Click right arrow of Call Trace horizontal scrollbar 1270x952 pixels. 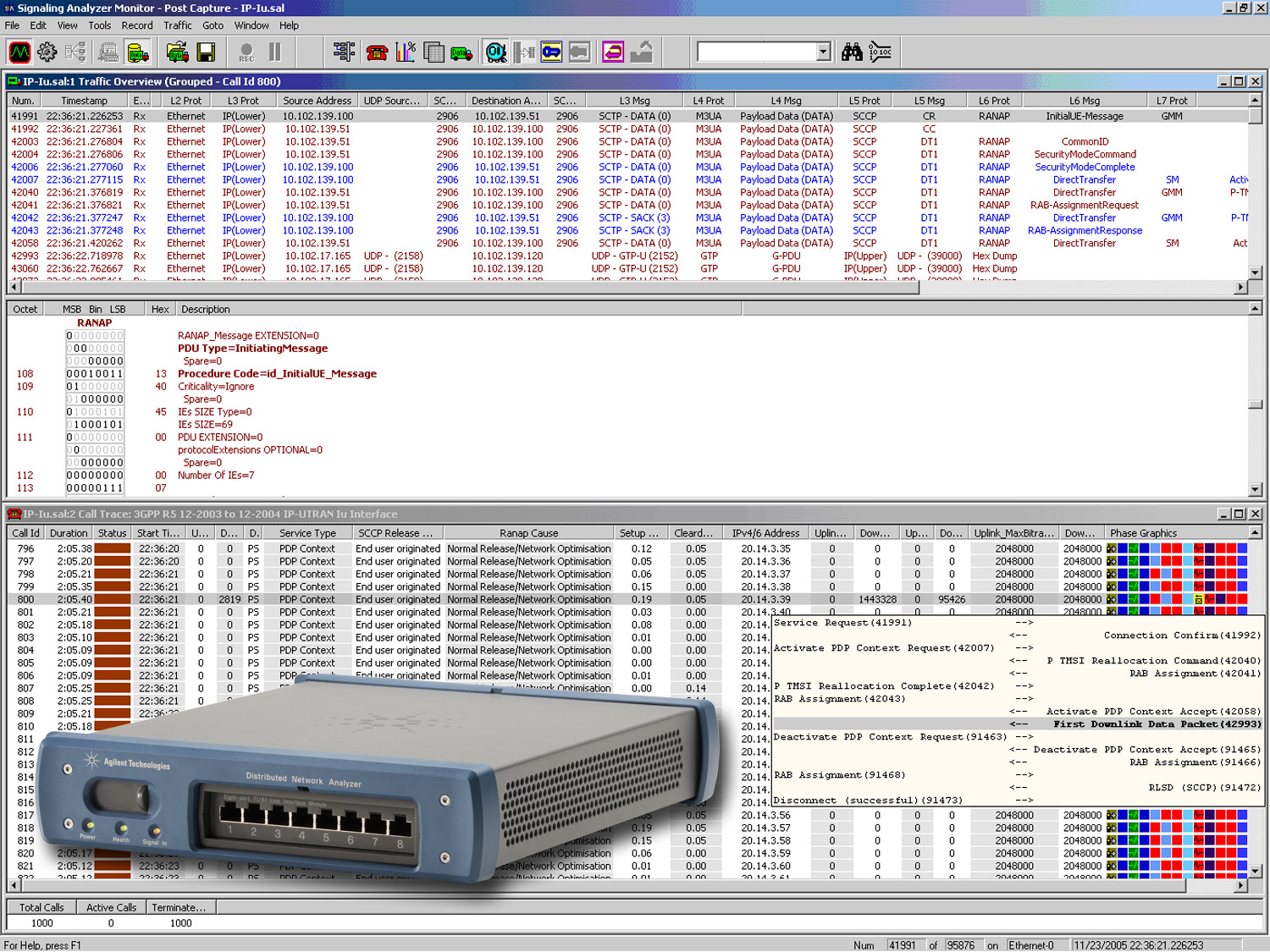[1241, 885]
